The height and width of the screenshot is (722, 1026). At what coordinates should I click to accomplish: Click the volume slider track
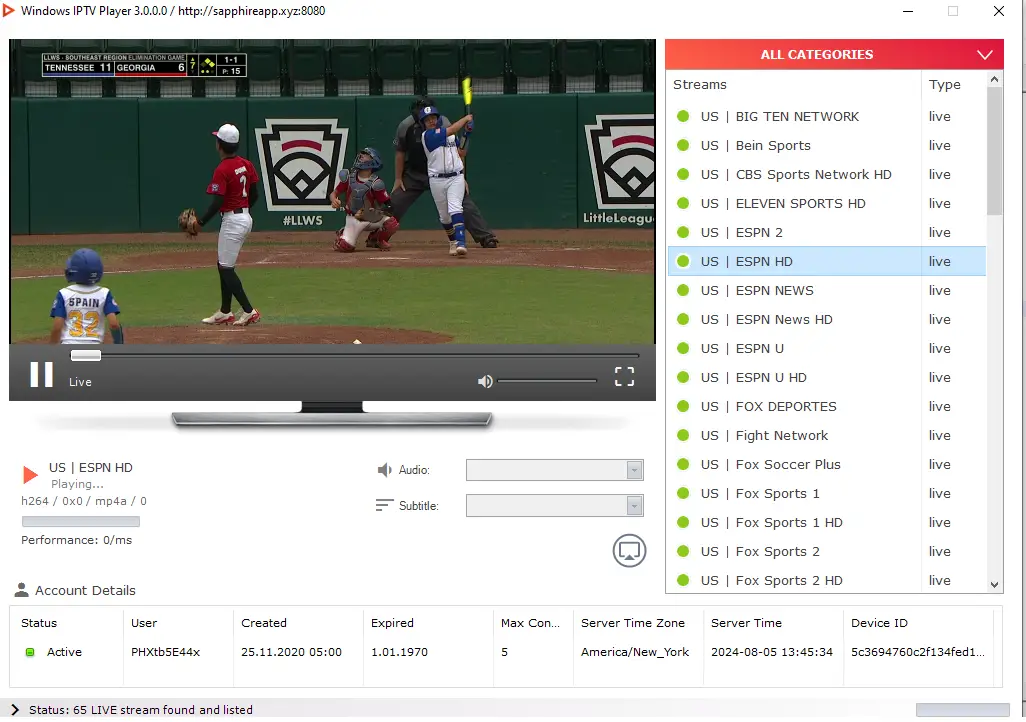coord(547,380)
